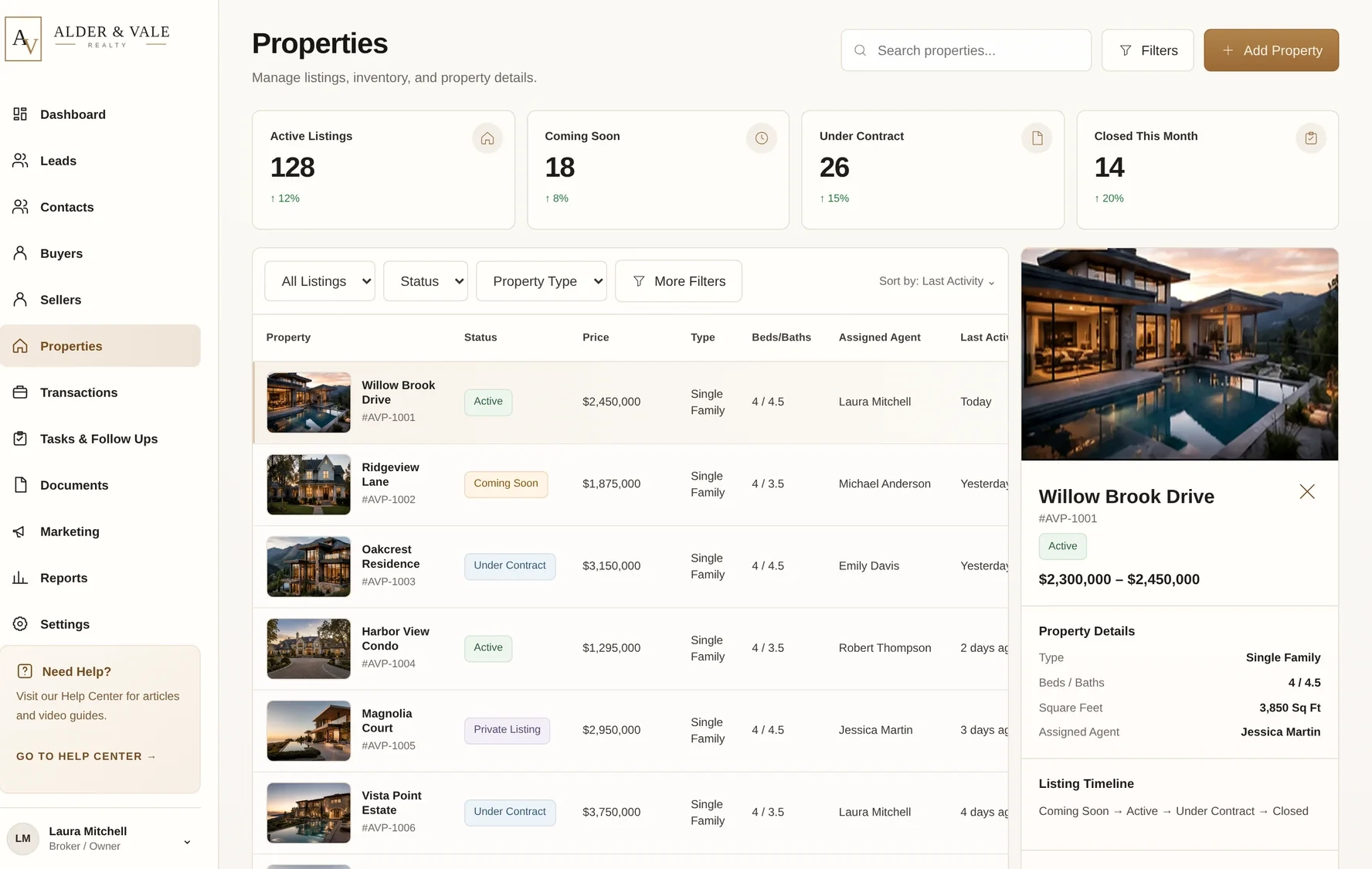The image size is (1372, 869).
Task: Click the large Willow Brook Drive photo
Action: coord(1180,354)
